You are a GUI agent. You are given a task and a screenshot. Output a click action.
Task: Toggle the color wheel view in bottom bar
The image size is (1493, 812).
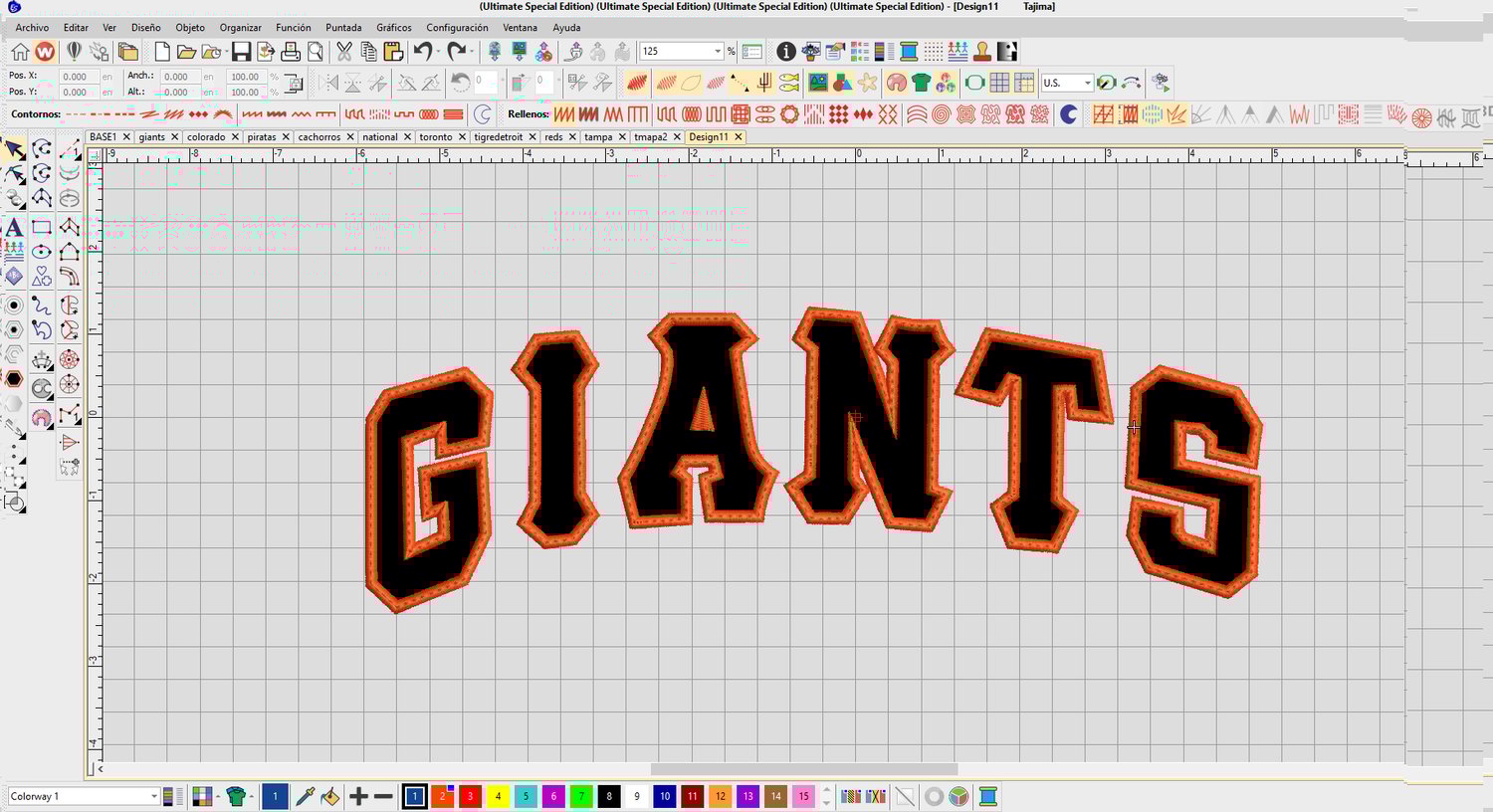tap(959, 796)
